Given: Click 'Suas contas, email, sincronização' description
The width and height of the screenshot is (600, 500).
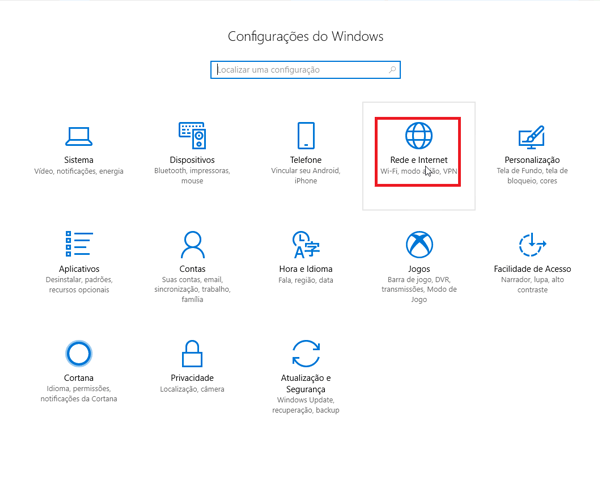Looking at the screenshot, I should tap(192, 289).
